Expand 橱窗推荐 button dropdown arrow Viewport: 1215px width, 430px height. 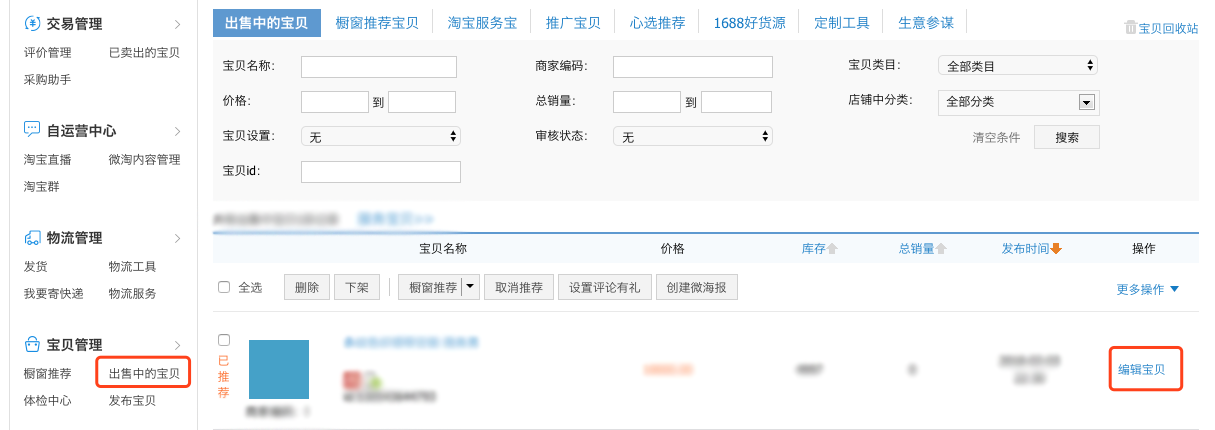[469, 287]
